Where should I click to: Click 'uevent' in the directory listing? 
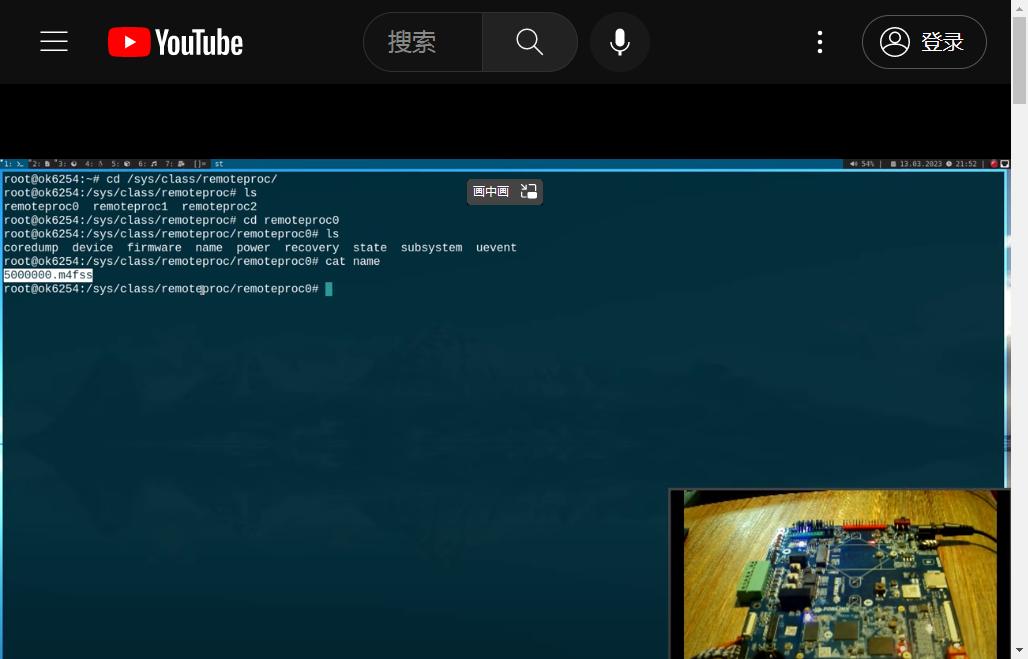496,247
